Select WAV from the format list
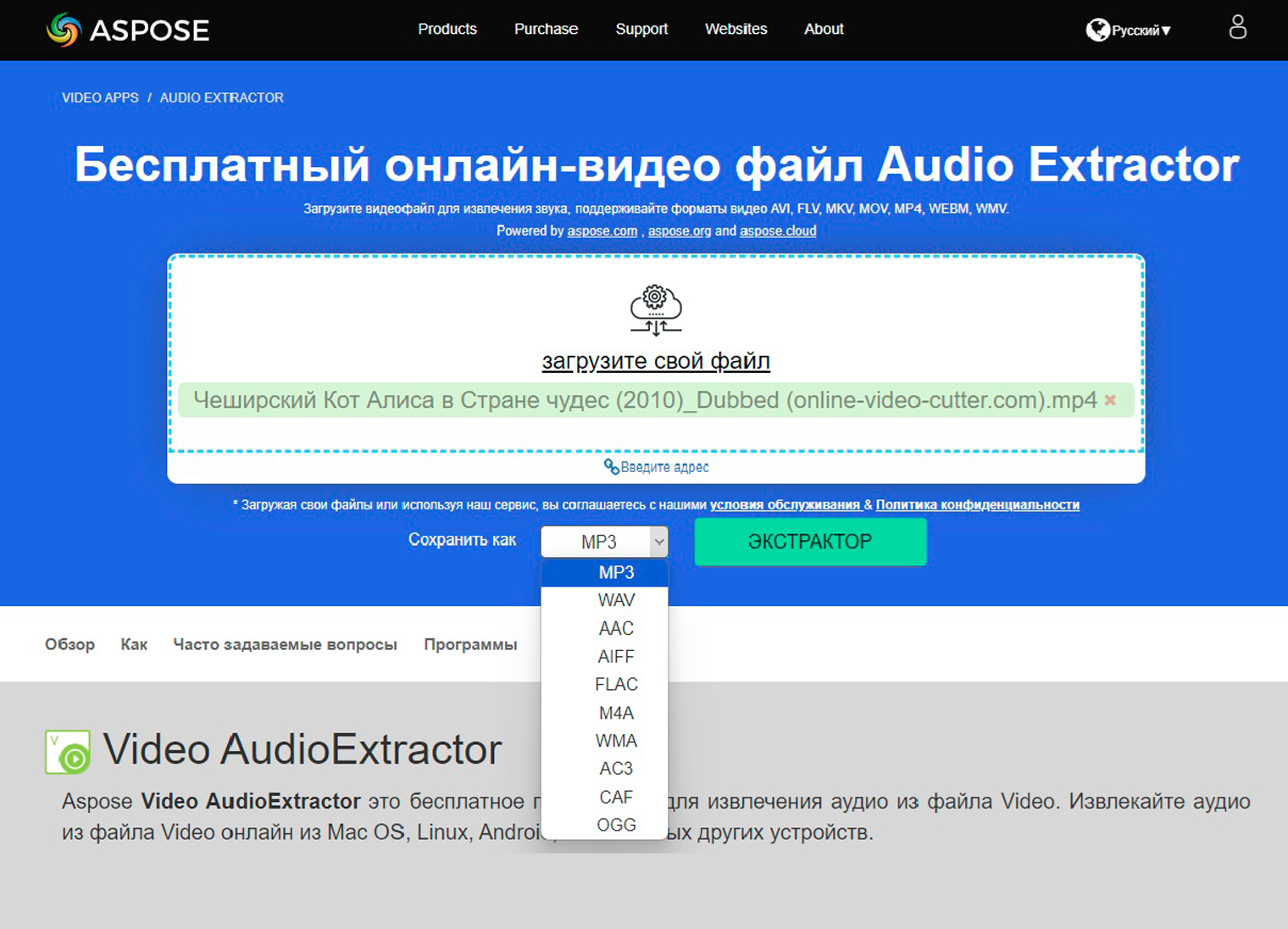The height and width of the screenshot is (929, 1288). tap(604, 600)
